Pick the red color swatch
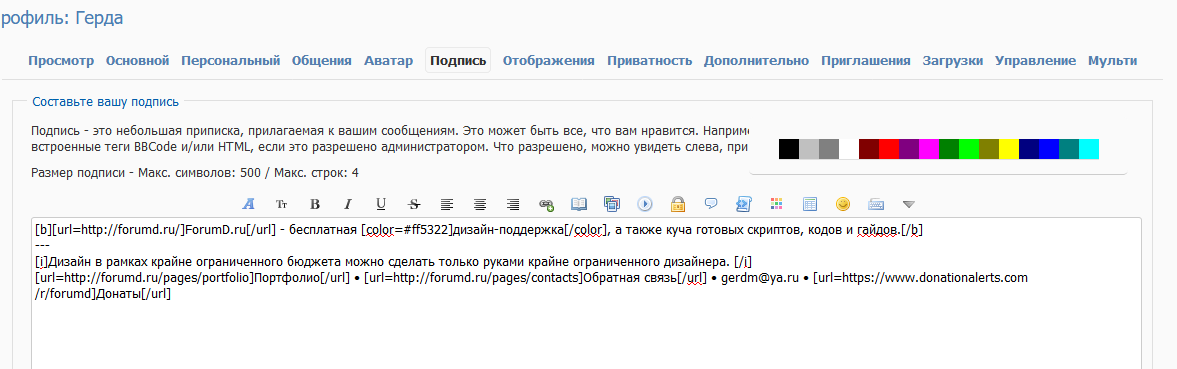Viewport: 1177px width, 369px height. click(889, 148)
